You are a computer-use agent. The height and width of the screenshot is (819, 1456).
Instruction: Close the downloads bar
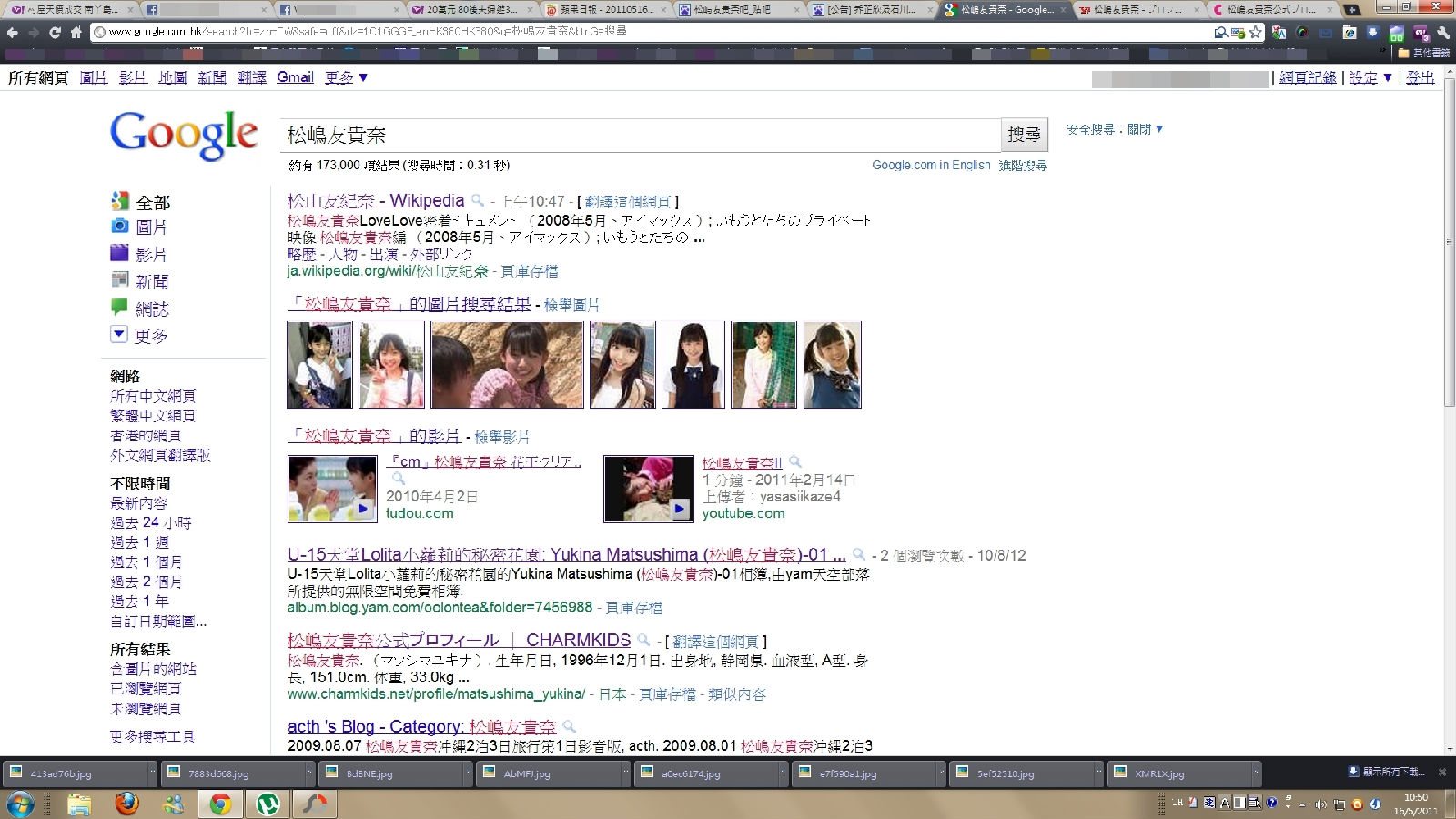point(1441,773)
